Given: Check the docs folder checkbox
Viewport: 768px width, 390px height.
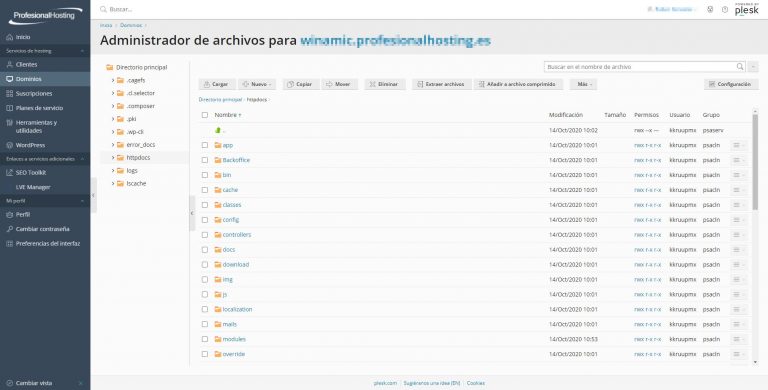Looking at the screenshot, I should [205, 250].
